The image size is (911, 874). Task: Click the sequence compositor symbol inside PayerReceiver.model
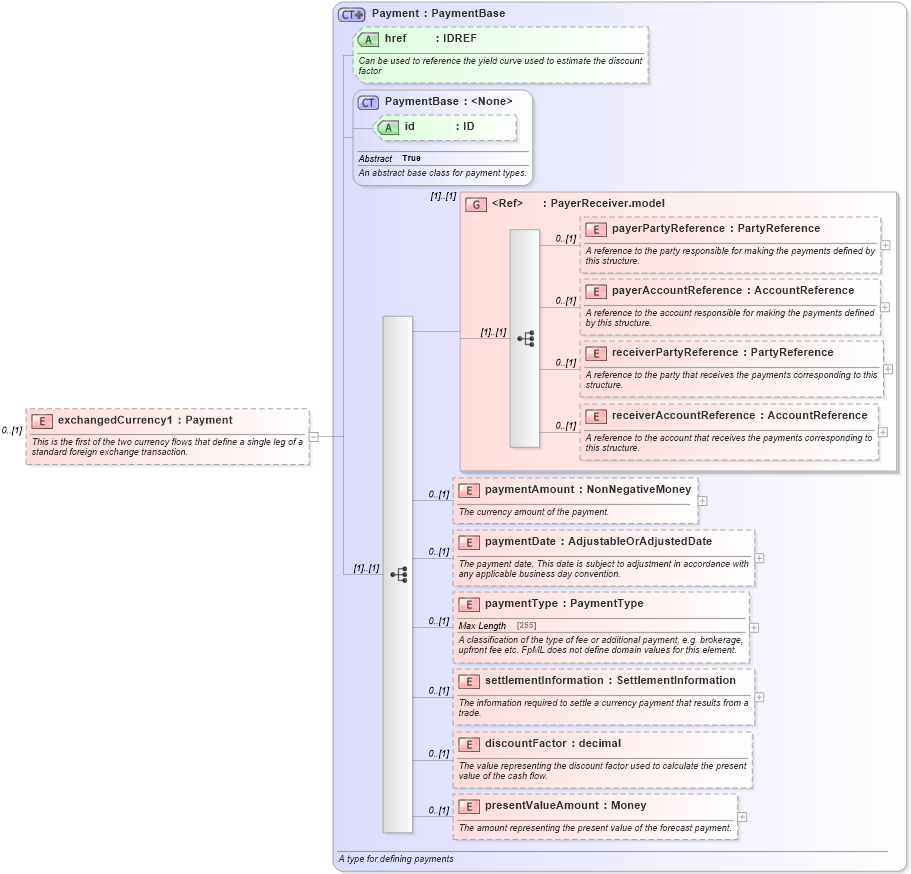[x=526, y=339]
